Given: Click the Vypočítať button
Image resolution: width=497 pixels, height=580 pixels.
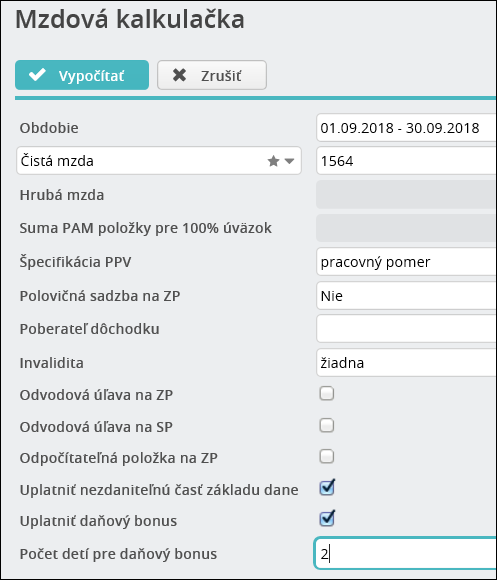Looking at the screenshot, I should [x=82, y=75].
